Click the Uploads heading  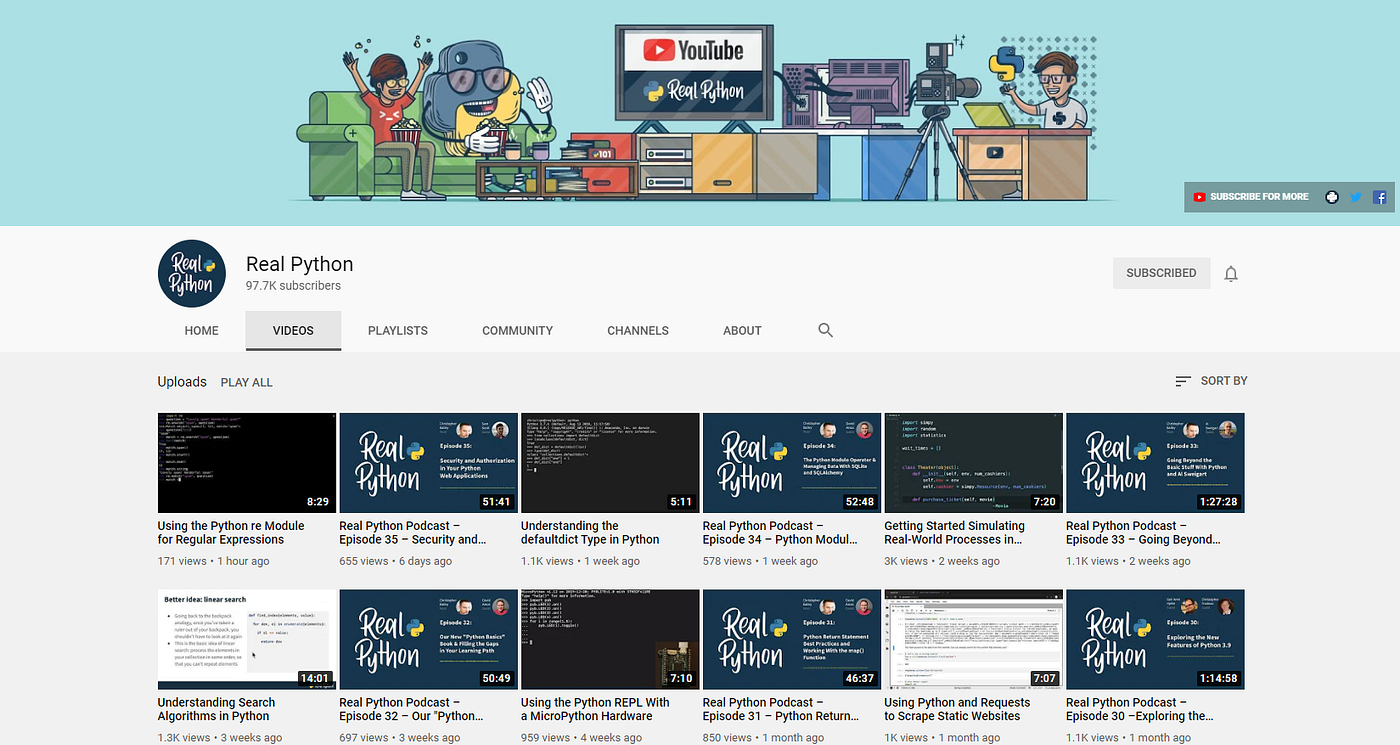[x=182, y=382]
